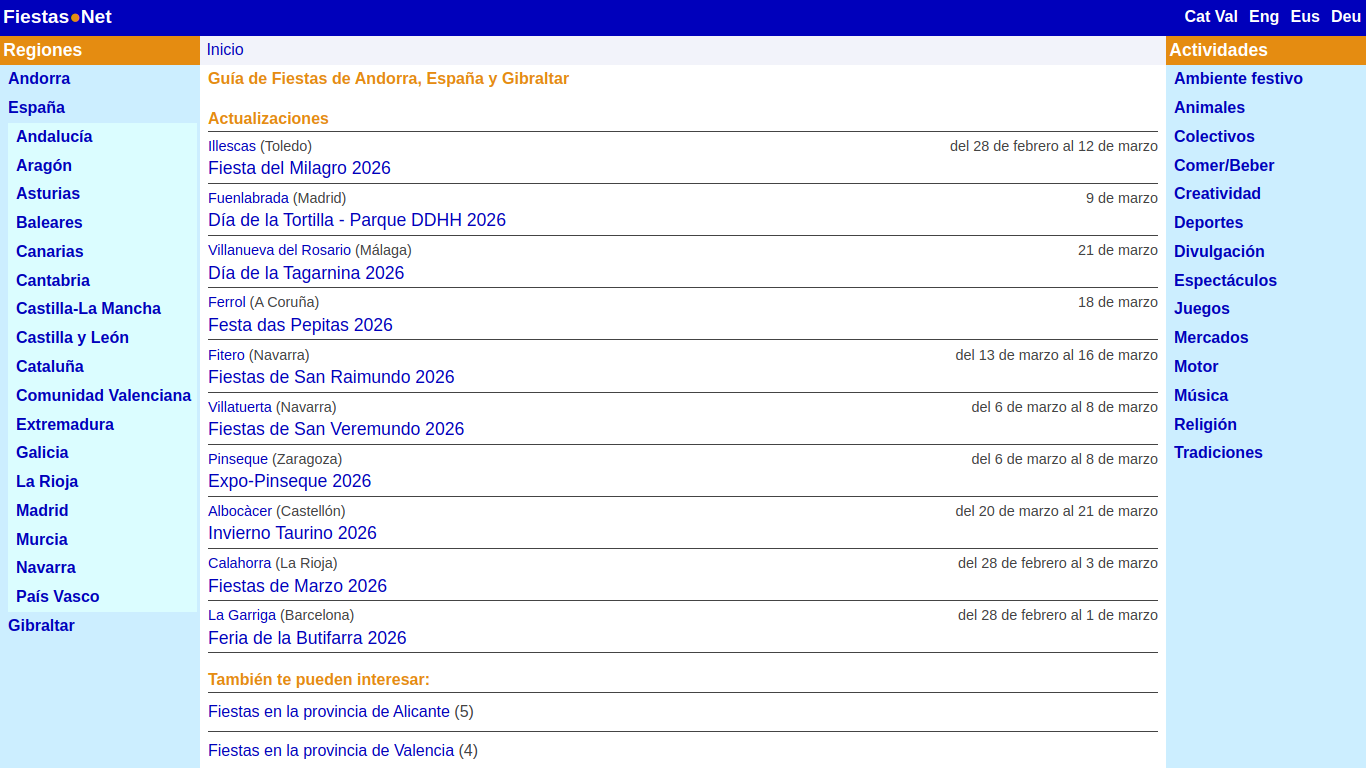Open the Baleares region
This screenshot has height=768, width=1366.
click(x=49, y=223)
